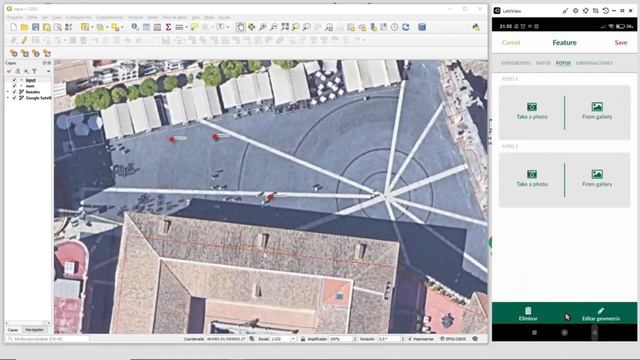Toggle visibility of second layer in panel

(x=14, y=86)
